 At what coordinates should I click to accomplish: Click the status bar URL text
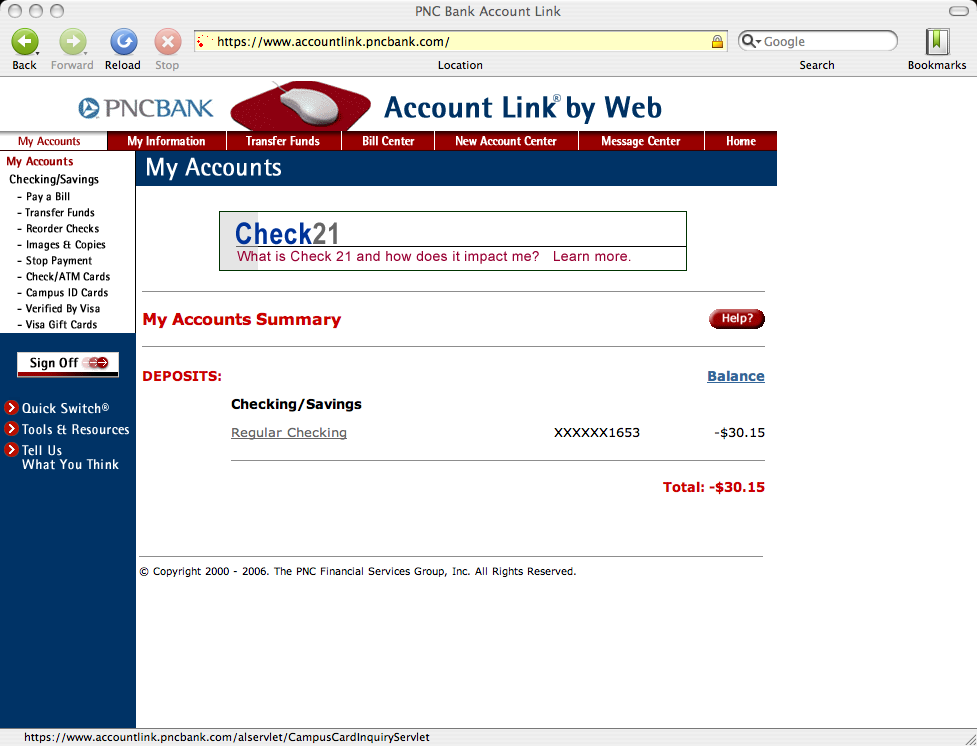(227, 737)
